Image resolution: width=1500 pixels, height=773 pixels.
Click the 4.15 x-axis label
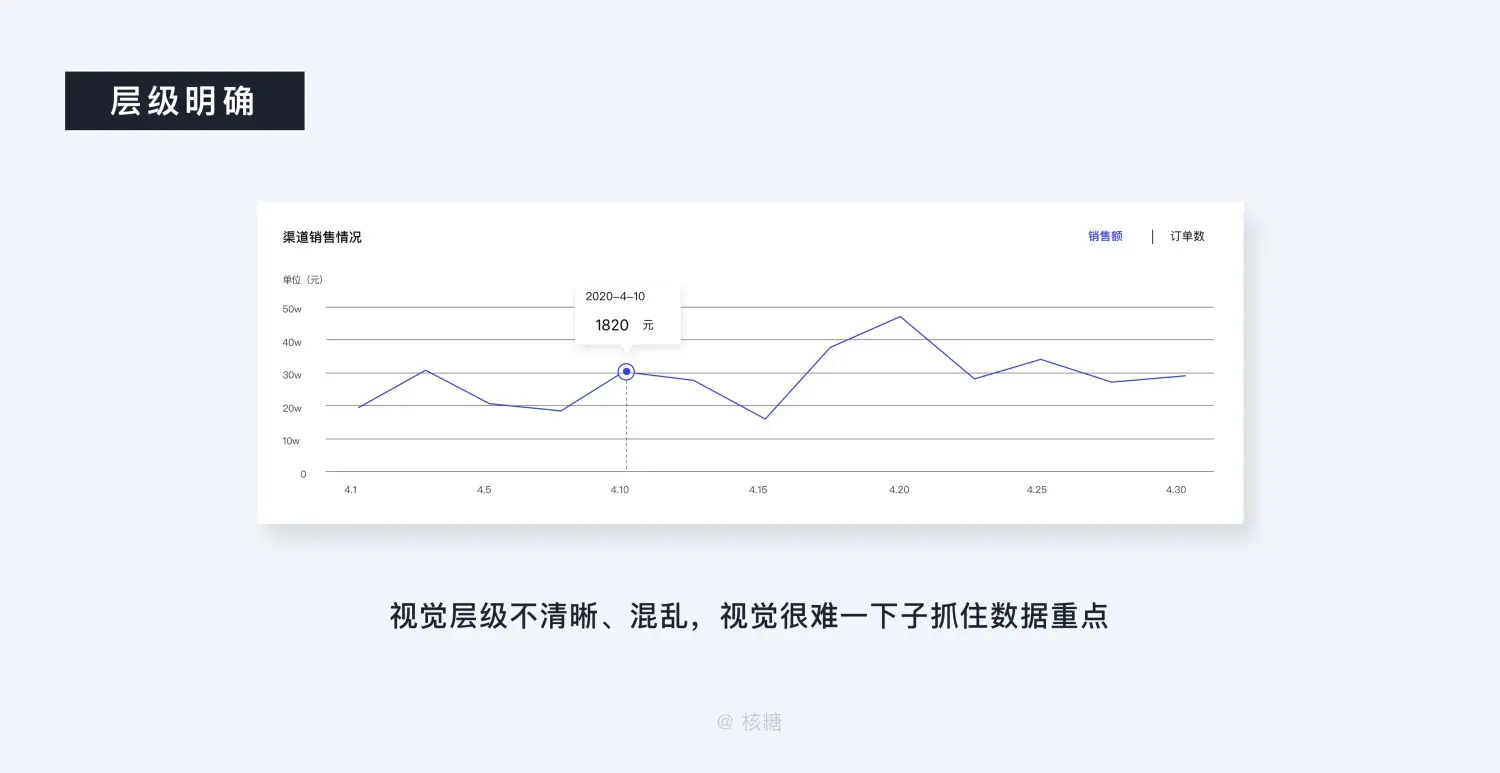pyautogui.click(x=758, y=490)
